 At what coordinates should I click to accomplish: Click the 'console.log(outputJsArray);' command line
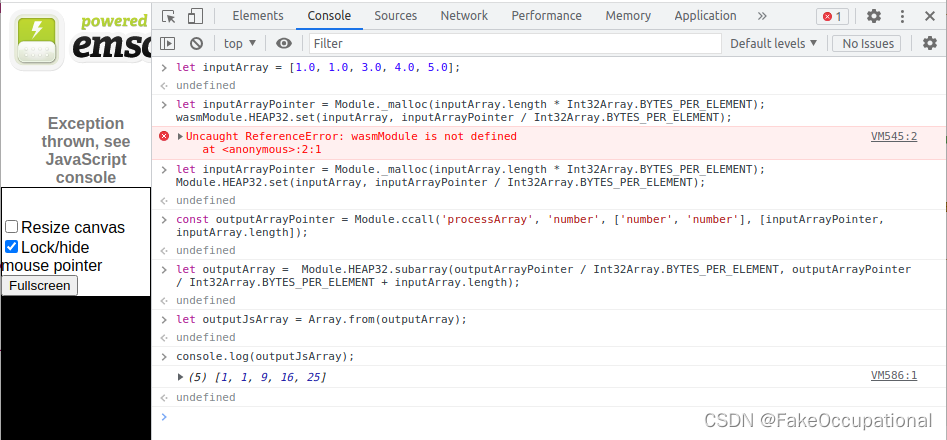tap(265, 356)
